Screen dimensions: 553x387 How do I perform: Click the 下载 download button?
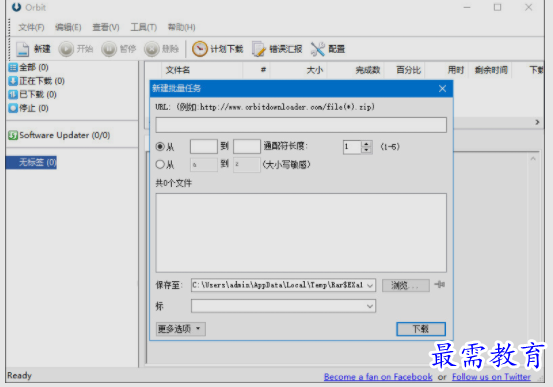(421, 329)
